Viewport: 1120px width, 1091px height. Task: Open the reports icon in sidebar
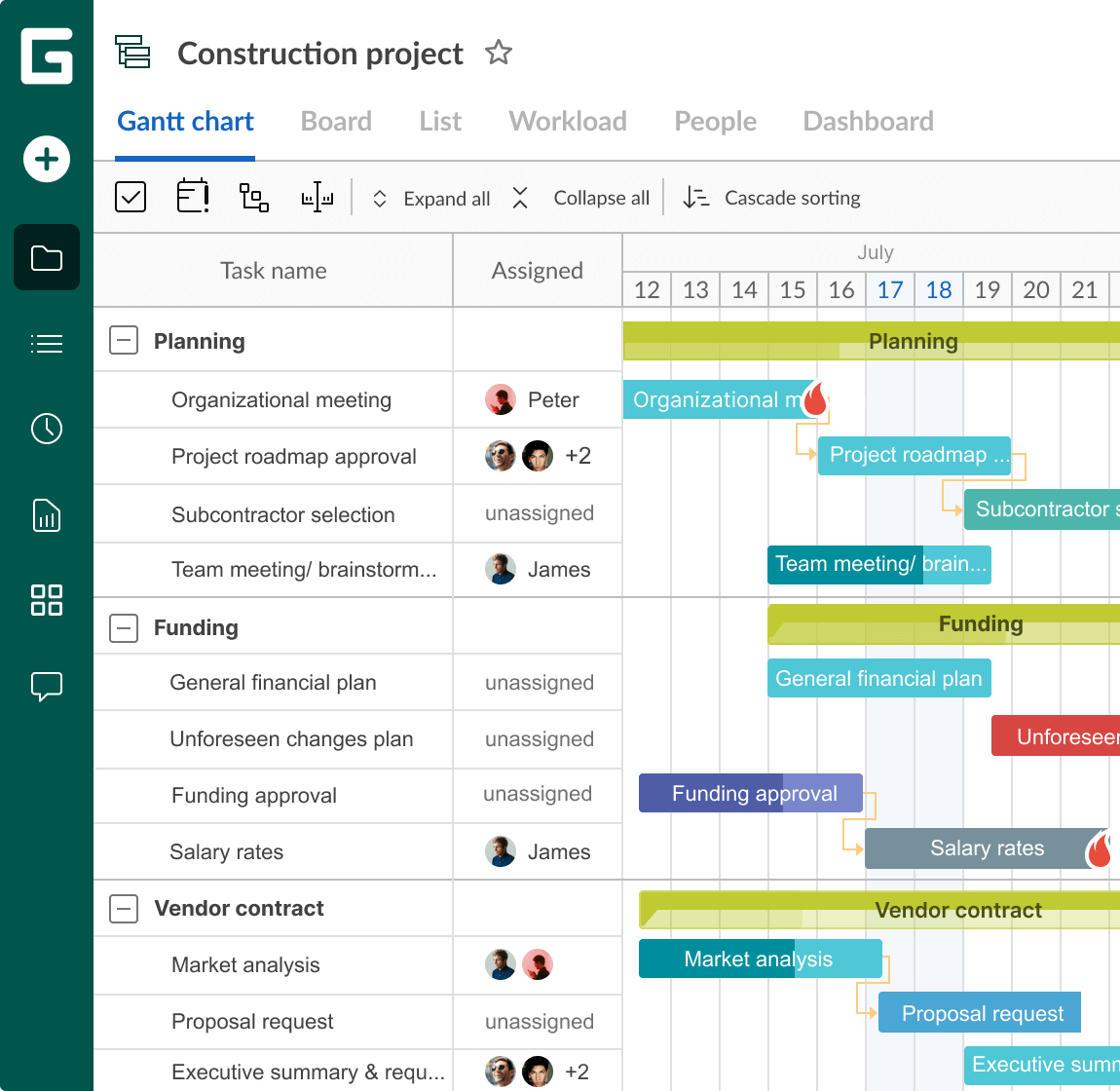[47, 514]
